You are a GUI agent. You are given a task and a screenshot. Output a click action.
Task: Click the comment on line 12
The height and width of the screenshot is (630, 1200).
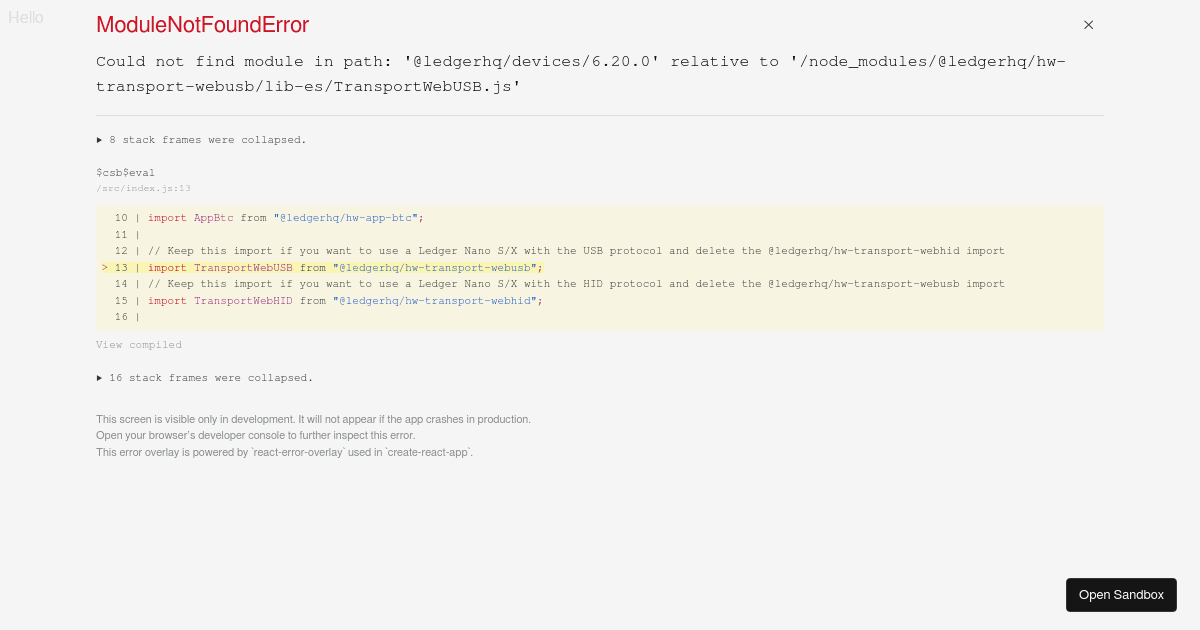[575, 250]
